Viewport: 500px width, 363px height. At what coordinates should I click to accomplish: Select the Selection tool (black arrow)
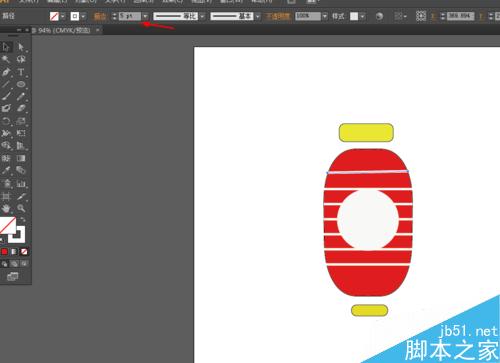pyautogui.click(x=6, y=47)
